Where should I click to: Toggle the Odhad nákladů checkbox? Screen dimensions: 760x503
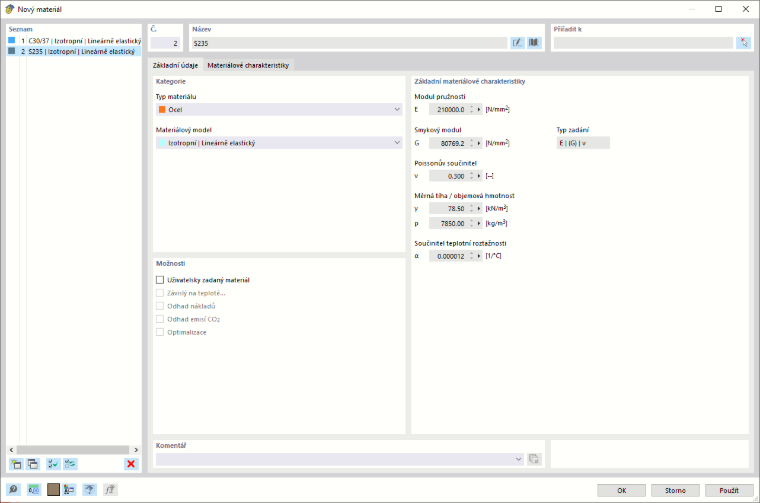[160, 306]
